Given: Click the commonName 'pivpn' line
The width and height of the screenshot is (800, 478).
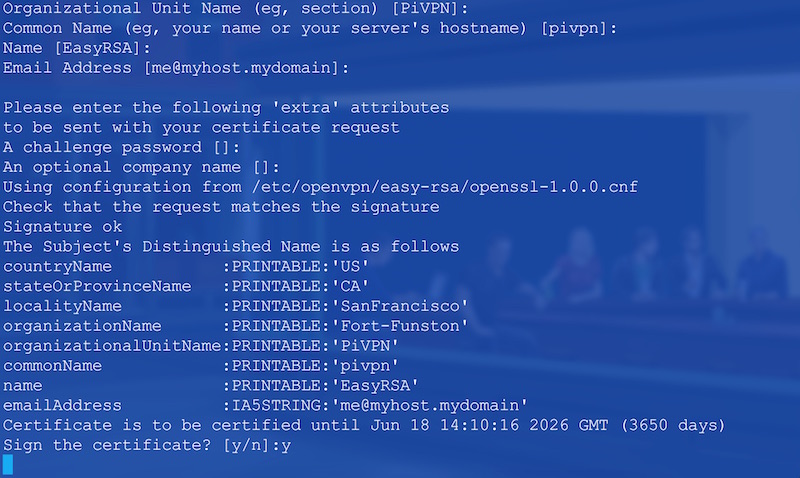Looking at the screenshot, I should click(x=201, y=366).
